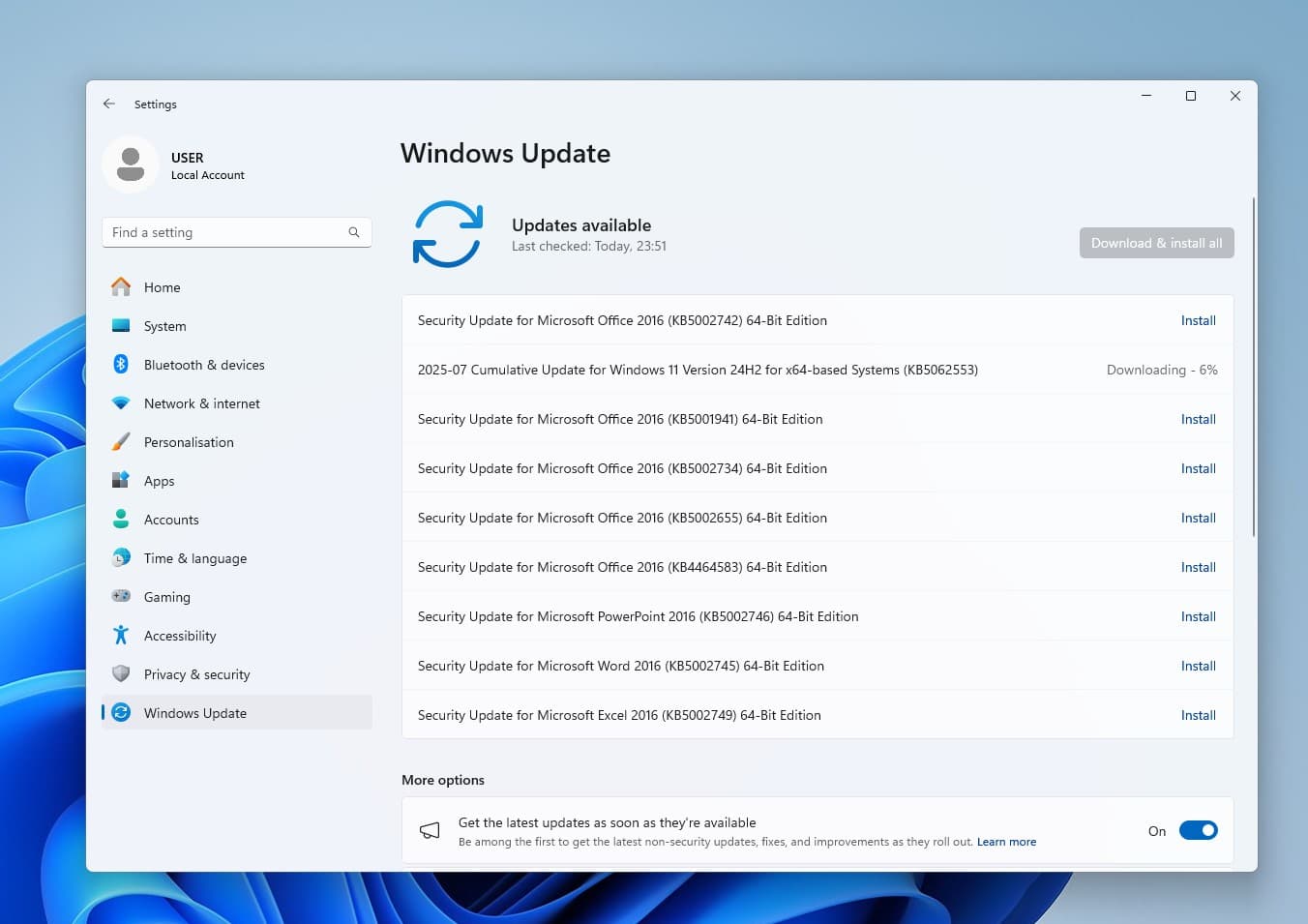
Task: Click the Time & language globe icon
Action: pyautogui.click(x=121, y=558)
